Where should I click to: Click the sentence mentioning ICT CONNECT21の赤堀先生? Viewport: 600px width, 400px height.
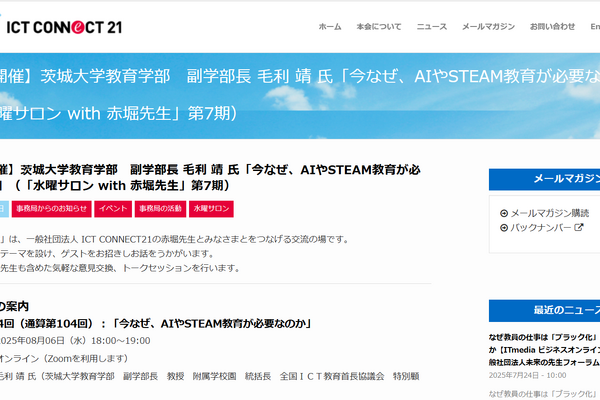click(174, 240)
